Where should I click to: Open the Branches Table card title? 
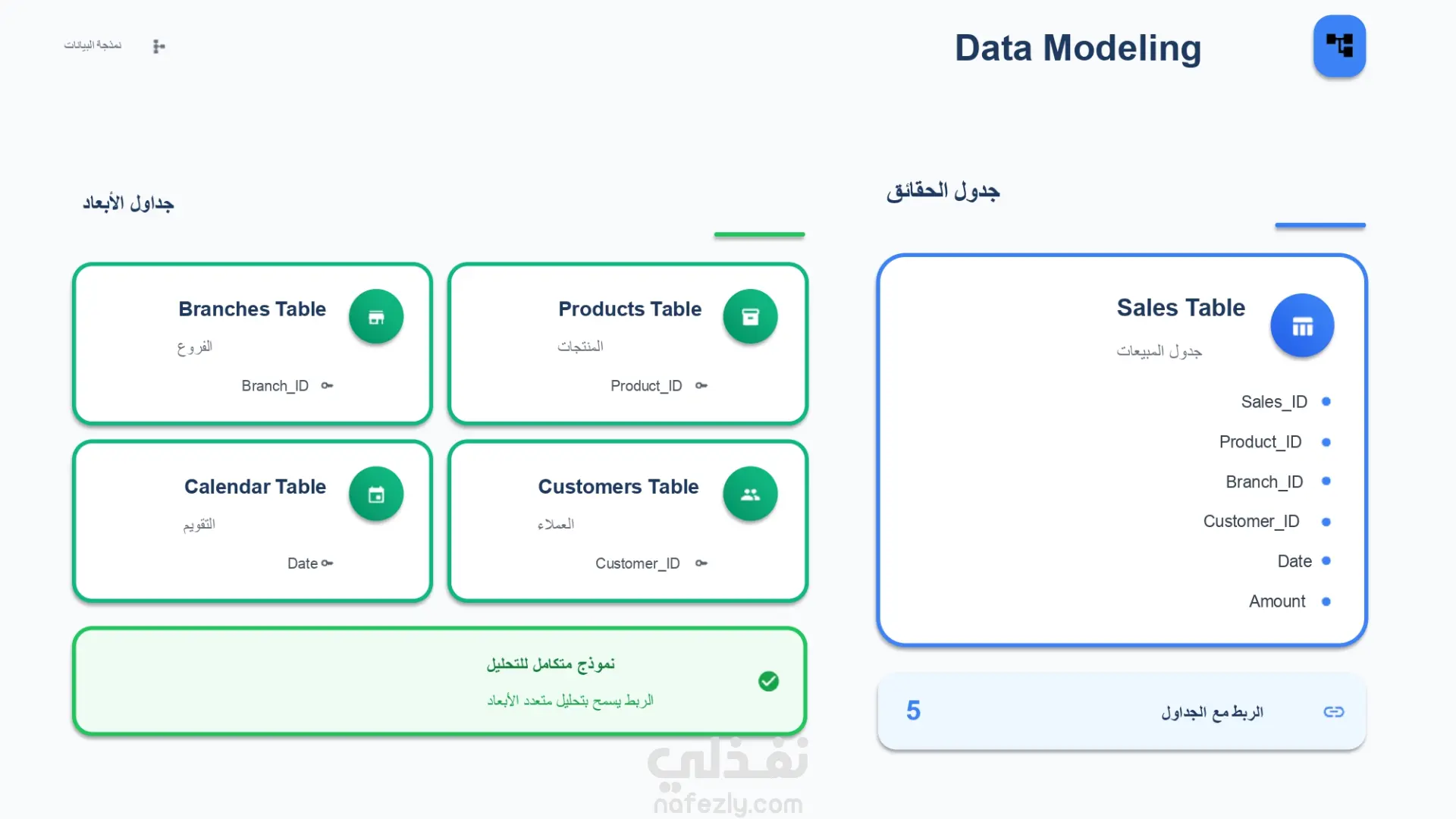click(252, 309)
